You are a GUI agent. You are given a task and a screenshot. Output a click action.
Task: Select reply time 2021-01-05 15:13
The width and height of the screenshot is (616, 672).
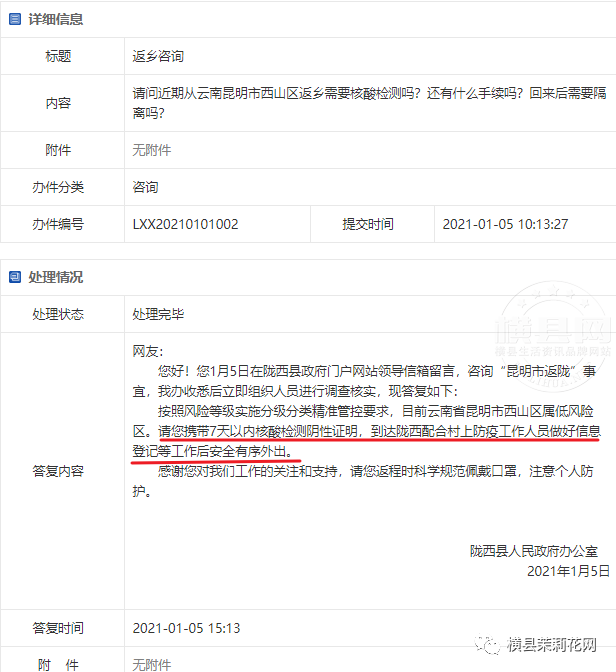(x=186, y=628)
